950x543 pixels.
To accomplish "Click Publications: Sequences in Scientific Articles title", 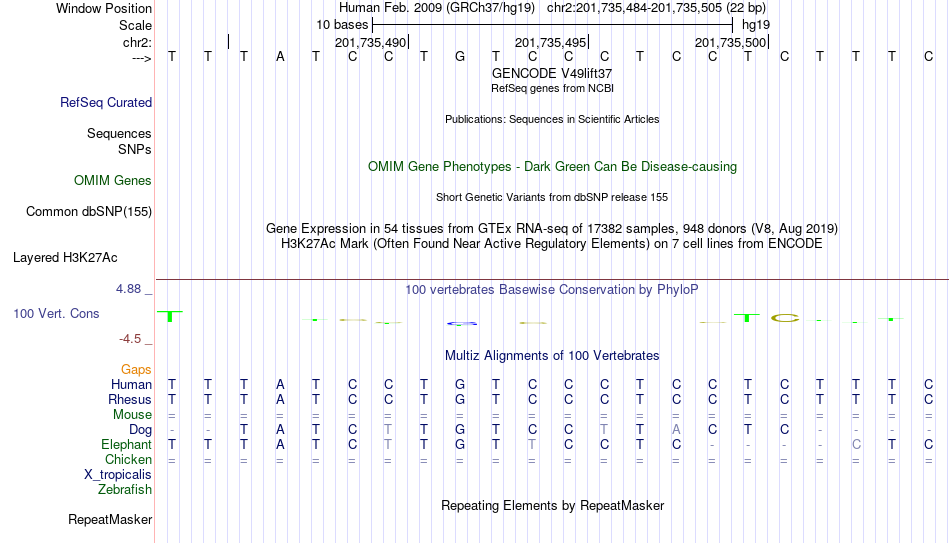I will pyautogui.click(x=552, y=119).
